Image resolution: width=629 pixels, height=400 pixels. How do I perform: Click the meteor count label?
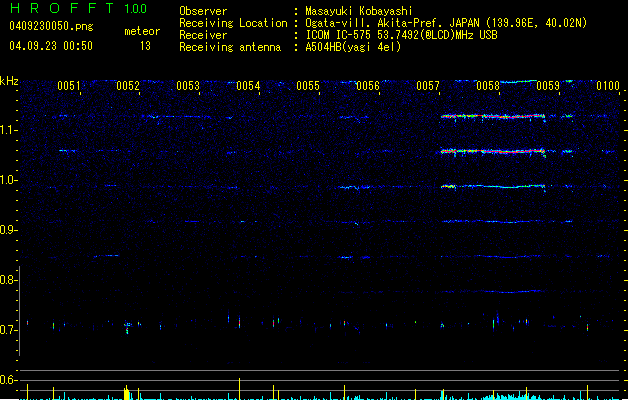[142, 31]
